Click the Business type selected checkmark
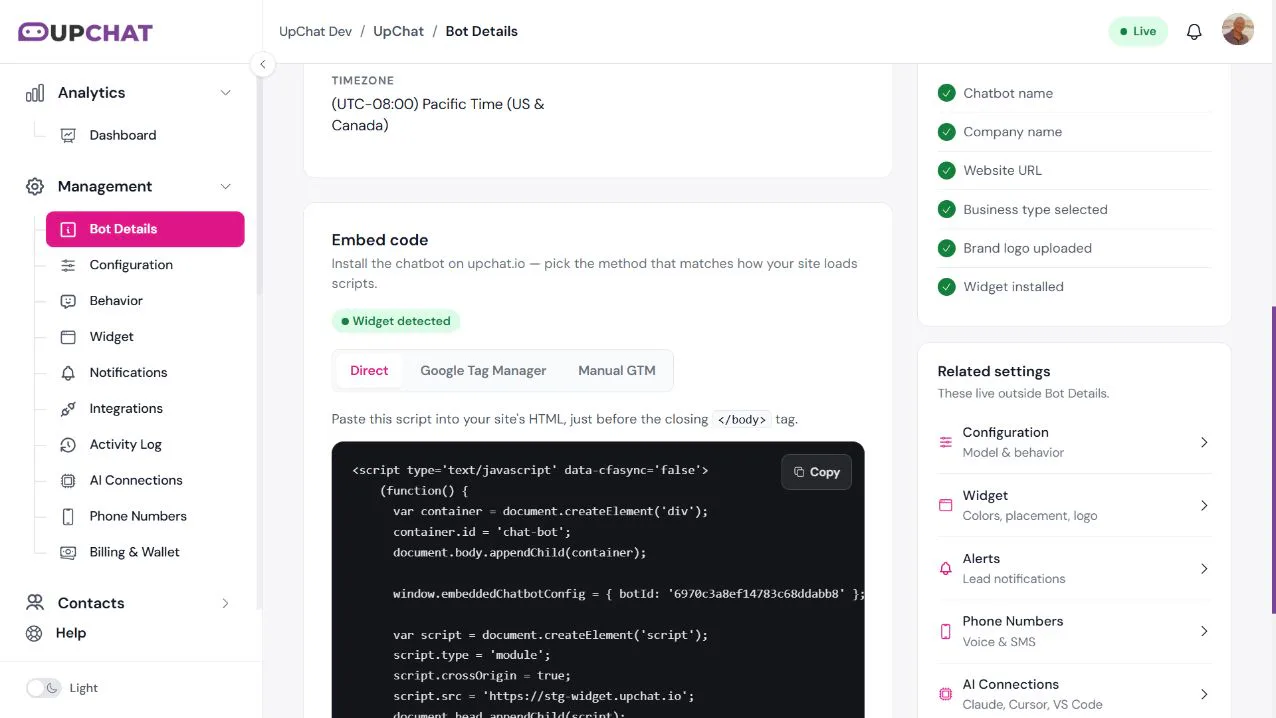 point(946,209)
